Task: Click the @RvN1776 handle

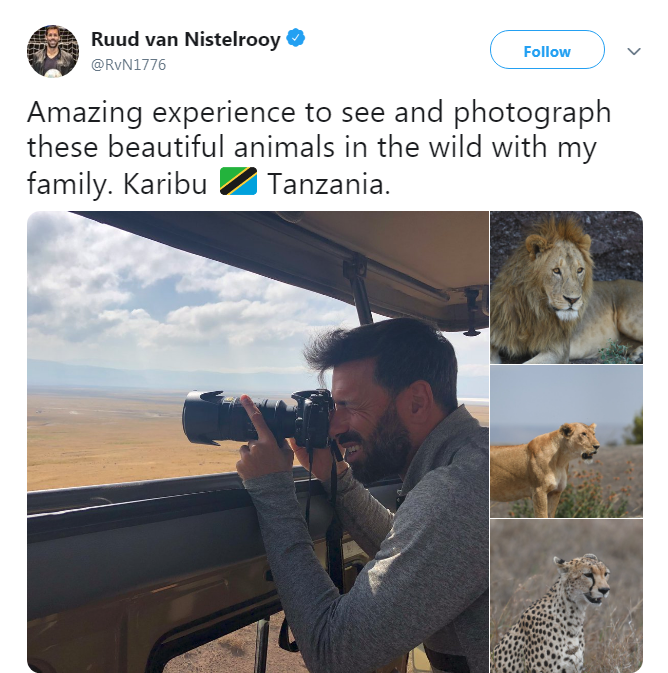Action: coord(128,65)
